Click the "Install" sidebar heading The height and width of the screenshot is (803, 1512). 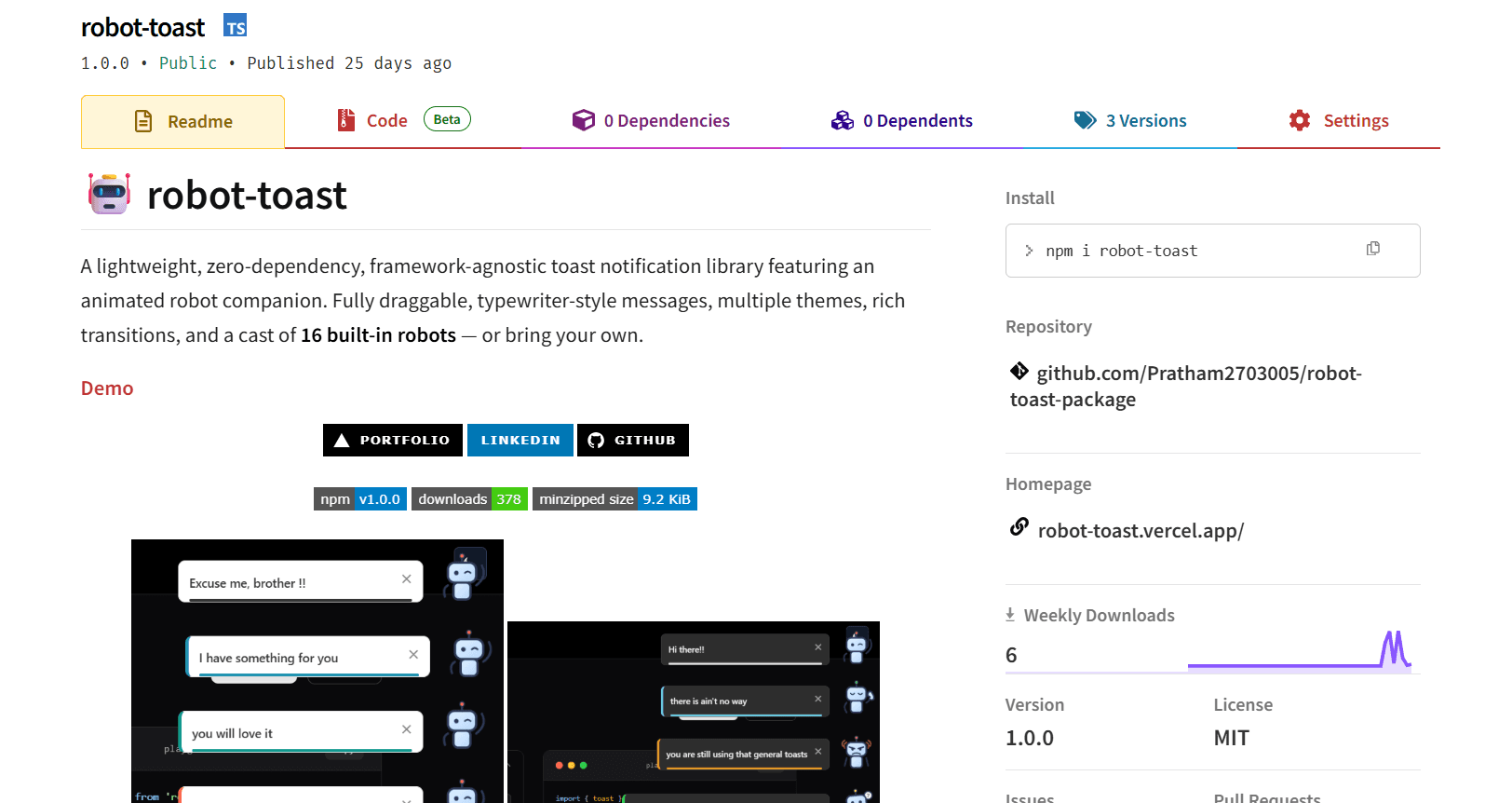tap(1030, 198)
